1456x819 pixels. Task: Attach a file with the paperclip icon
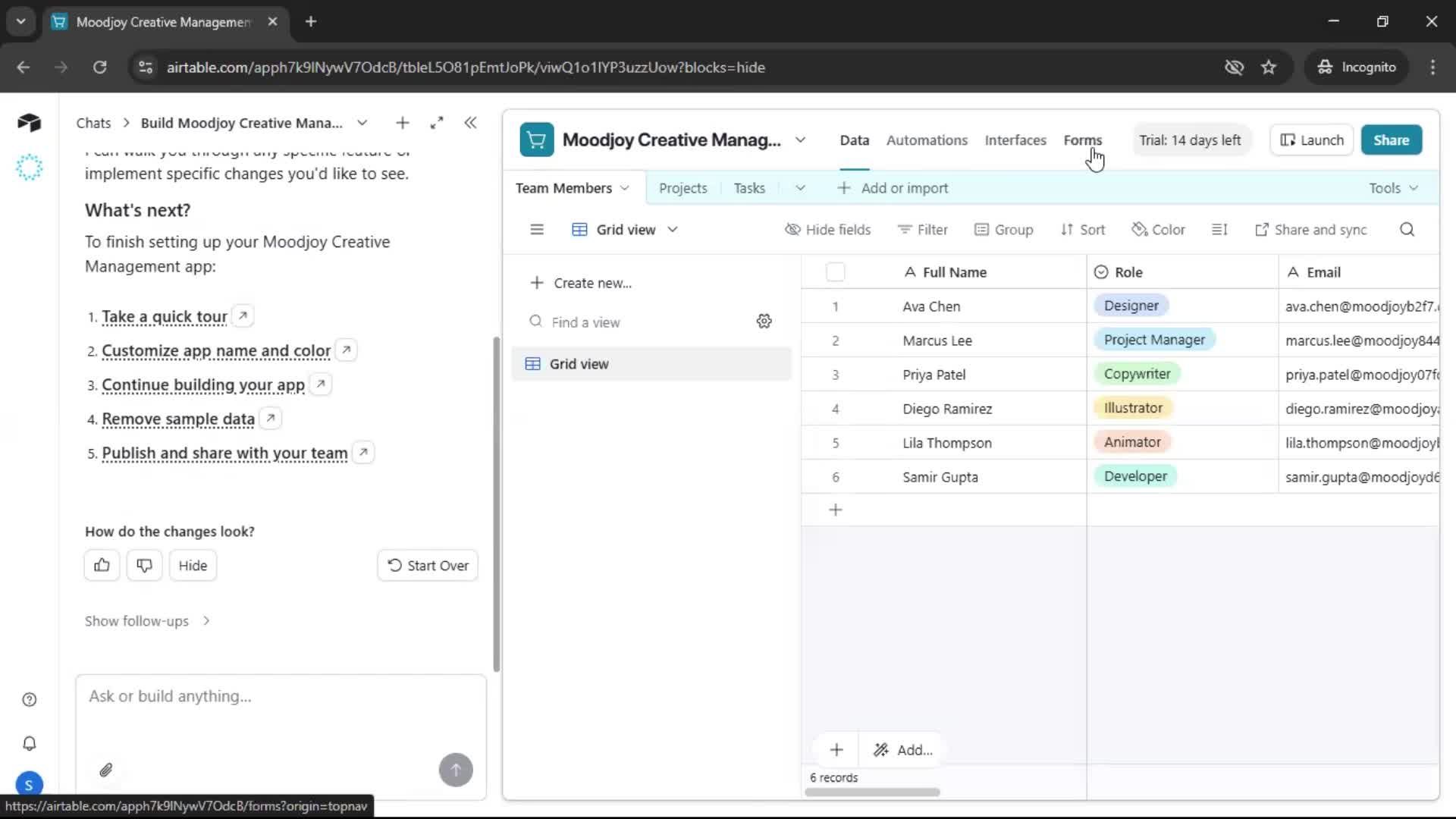tap(106, 770)
